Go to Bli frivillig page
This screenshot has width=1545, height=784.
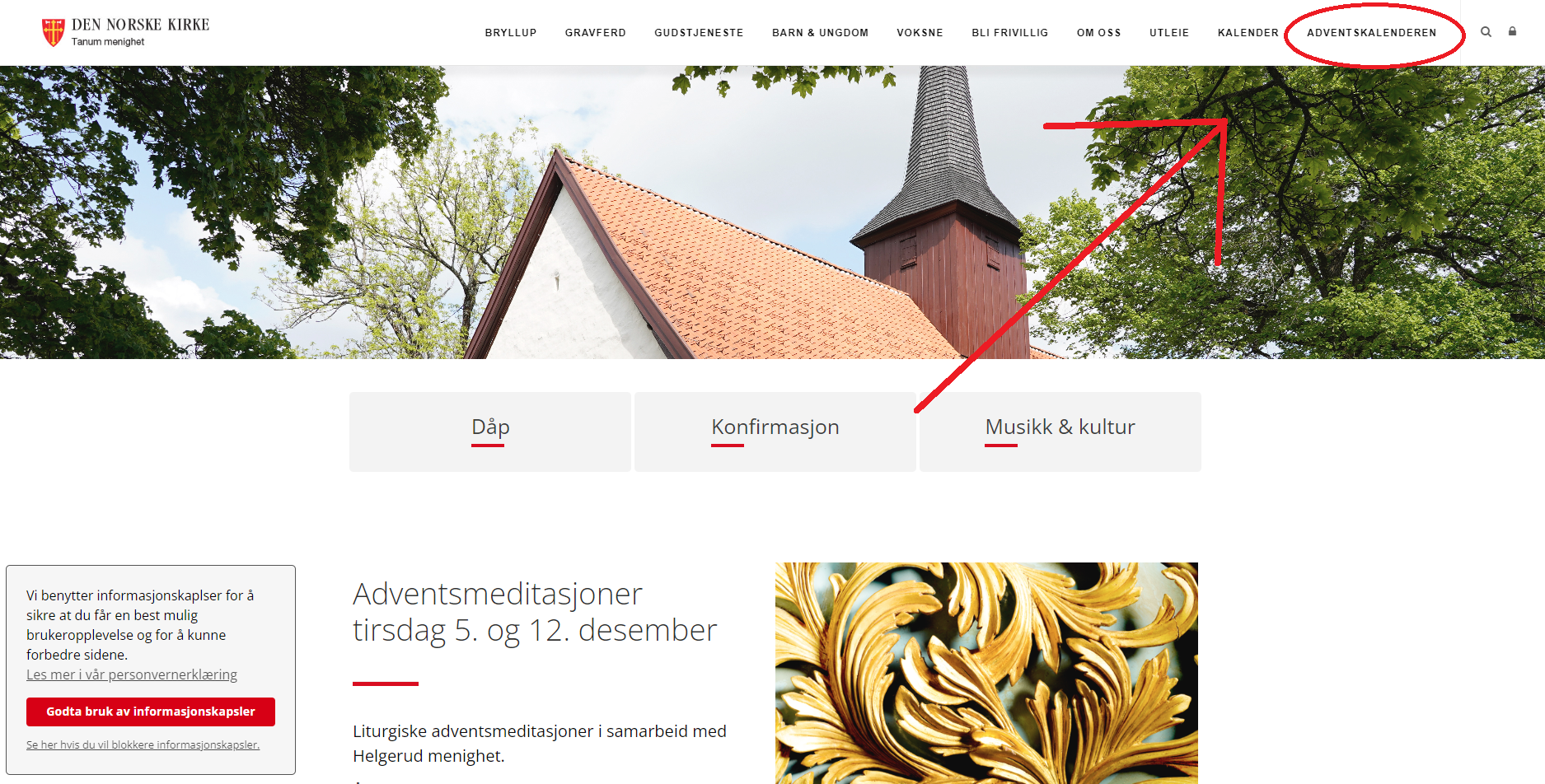tap(1009, 33)
